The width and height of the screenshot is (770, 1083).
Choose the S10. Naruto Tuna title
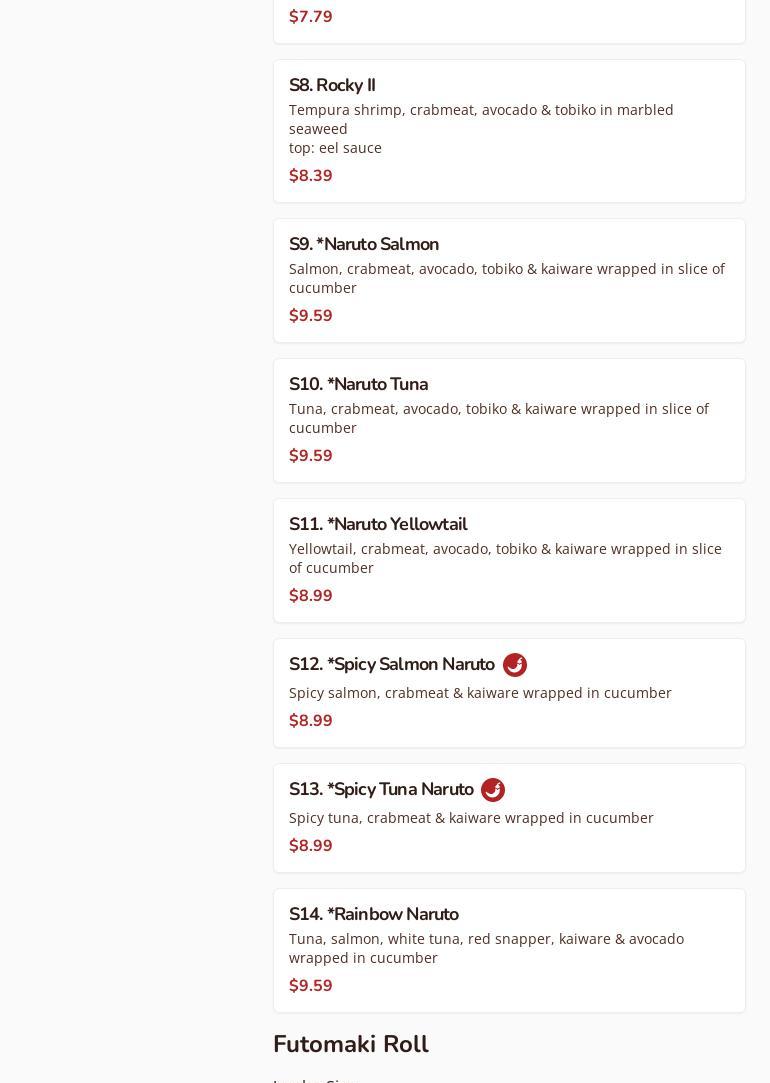point(358,385)
